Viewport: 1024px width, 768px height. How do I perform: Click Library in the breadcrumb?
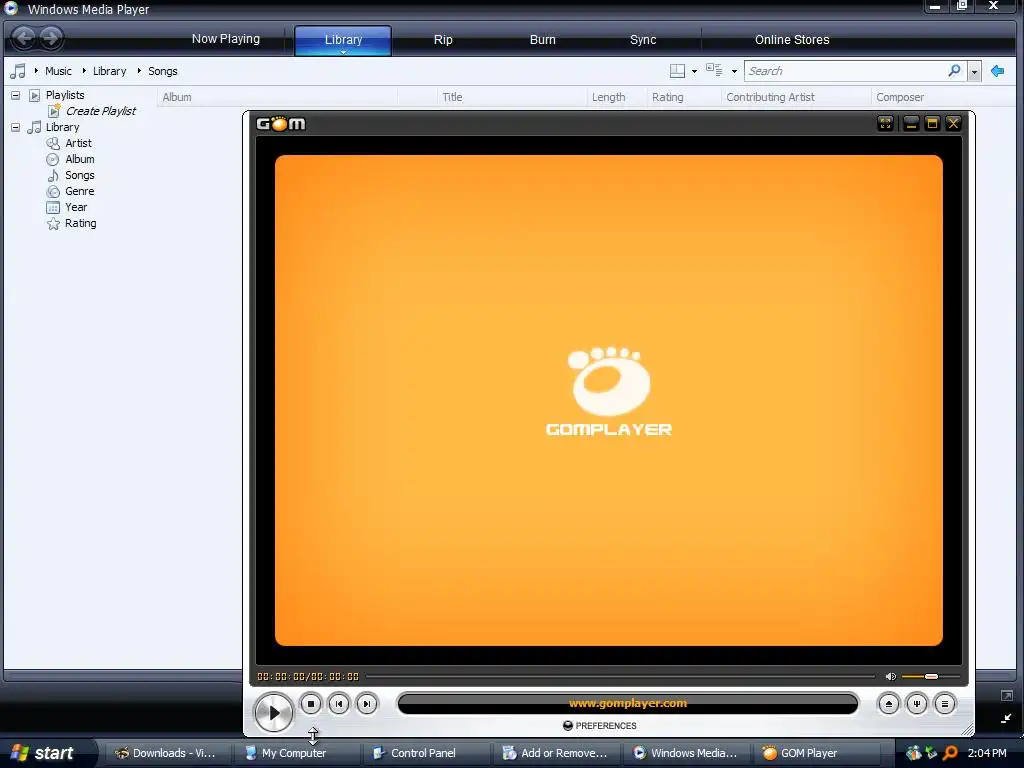pos(109,71)
